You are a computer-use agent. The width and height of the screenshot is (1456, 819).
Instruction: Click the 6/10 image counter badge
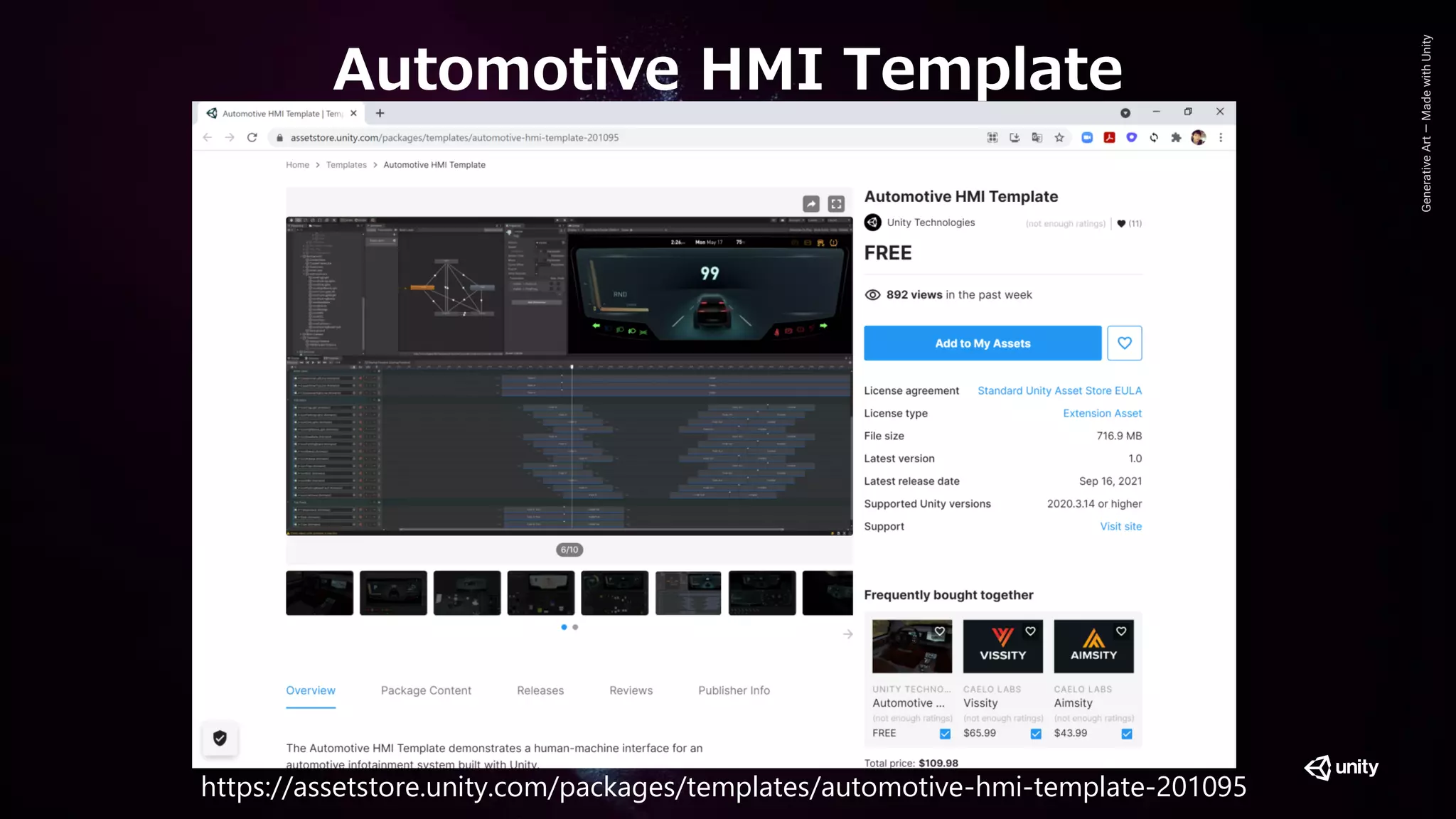(569, 550)
